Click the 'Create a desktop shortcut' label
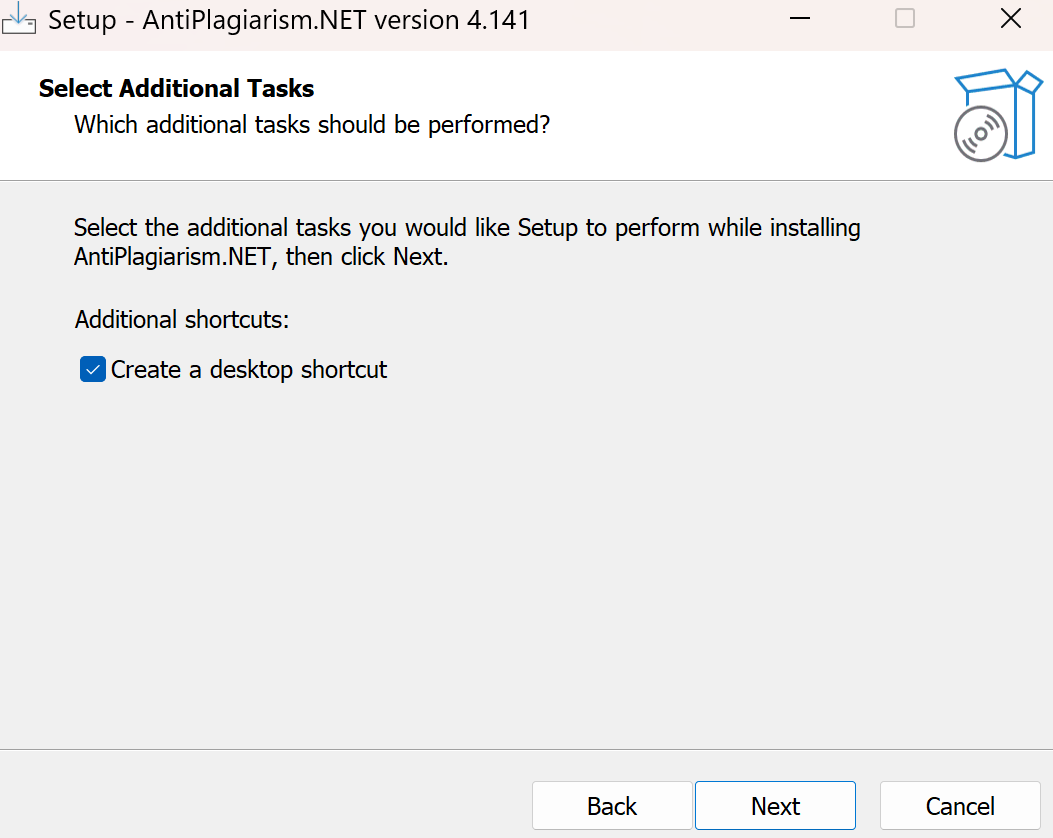Viewport: 1053px width, 838px height. point(249,370)
